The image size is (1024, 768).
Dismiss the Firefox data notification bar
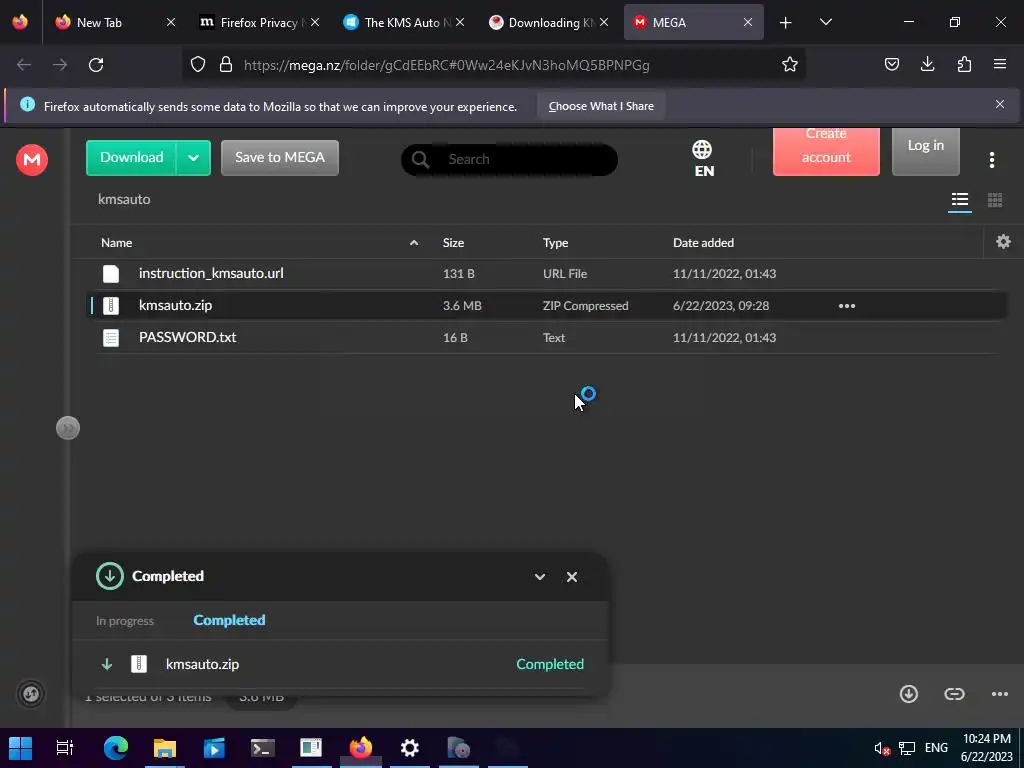pos(999,104)
